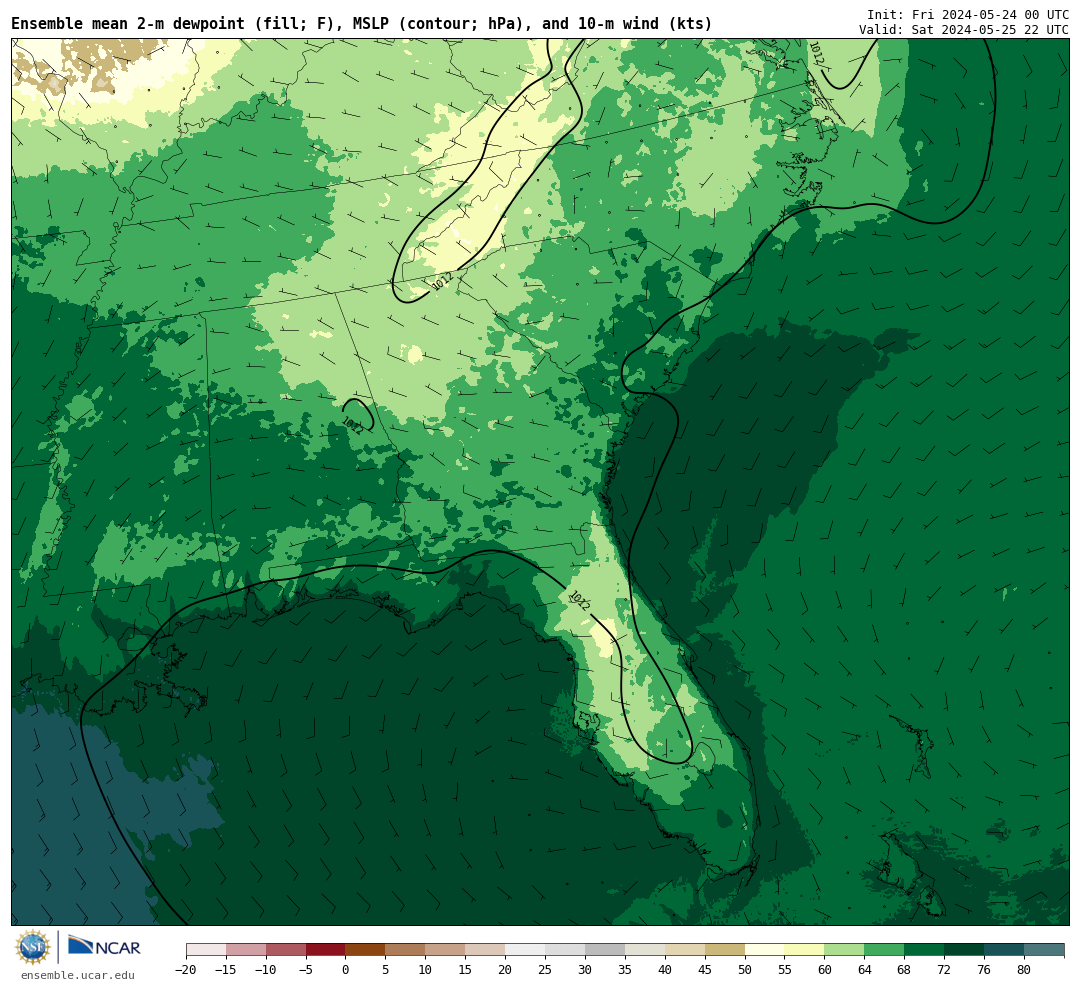Click the 68 to 72 color swatch

click(x=925, y=949)
